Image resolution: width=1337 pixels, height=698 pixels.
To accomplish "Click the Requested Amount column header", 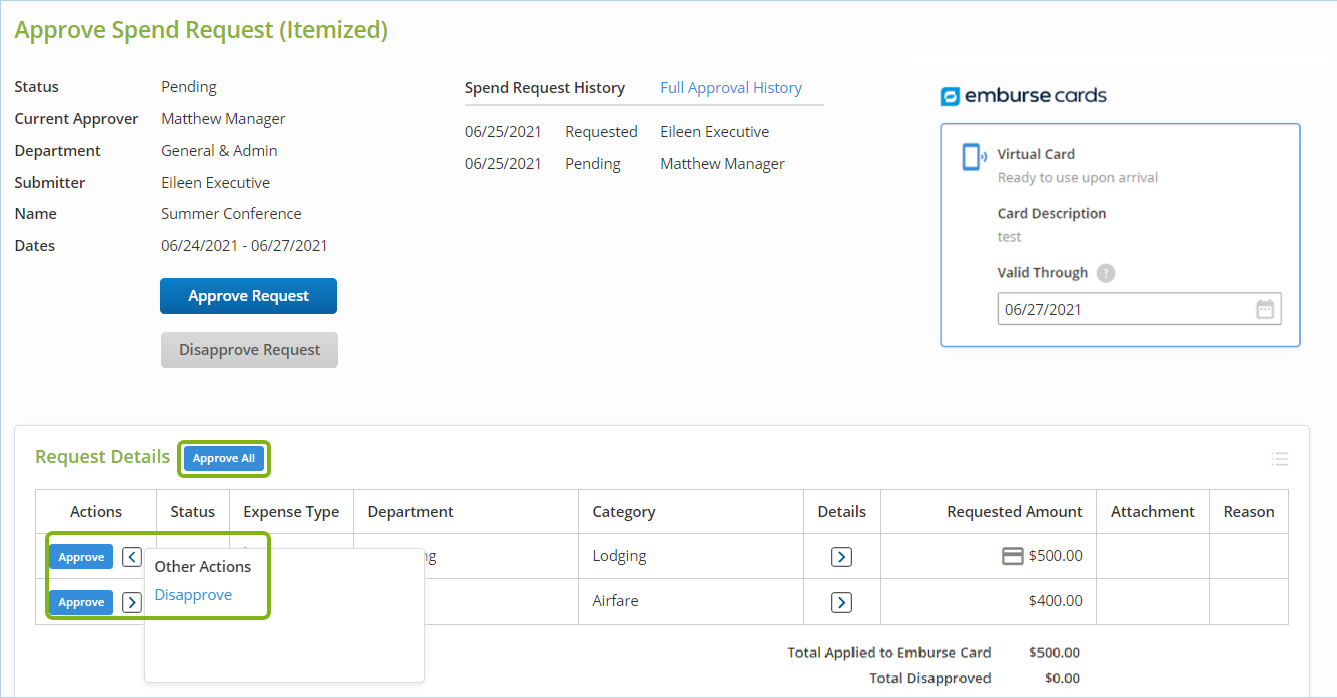I will pos(1014,512).
